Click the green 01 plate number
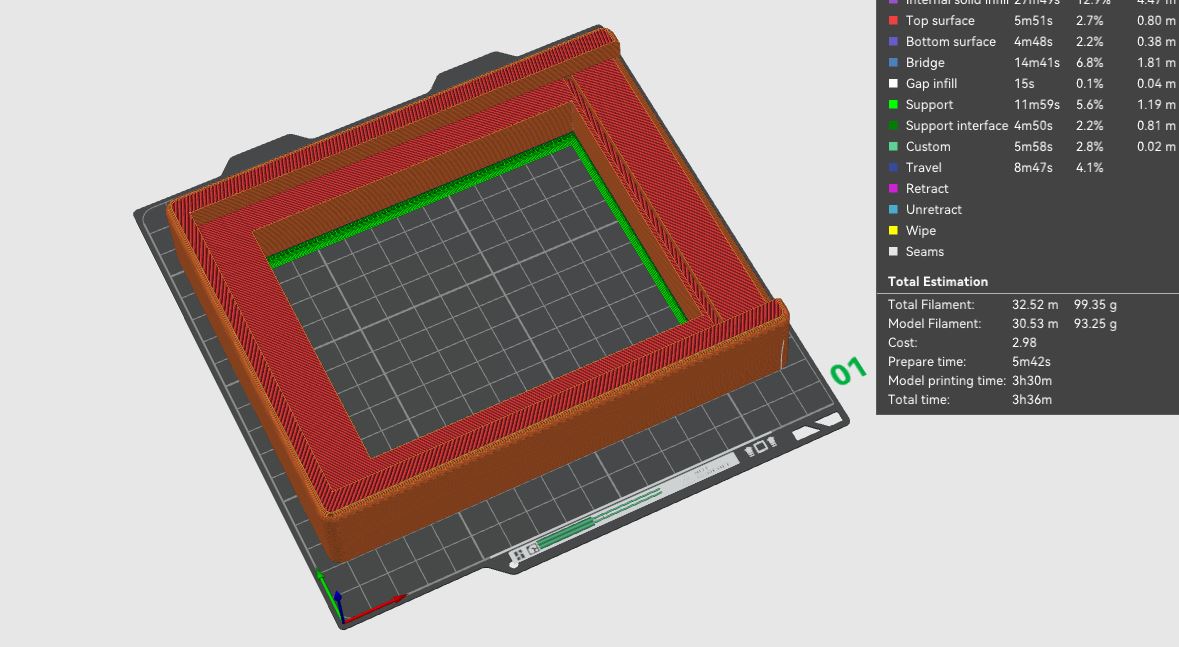 pos(847,371)
